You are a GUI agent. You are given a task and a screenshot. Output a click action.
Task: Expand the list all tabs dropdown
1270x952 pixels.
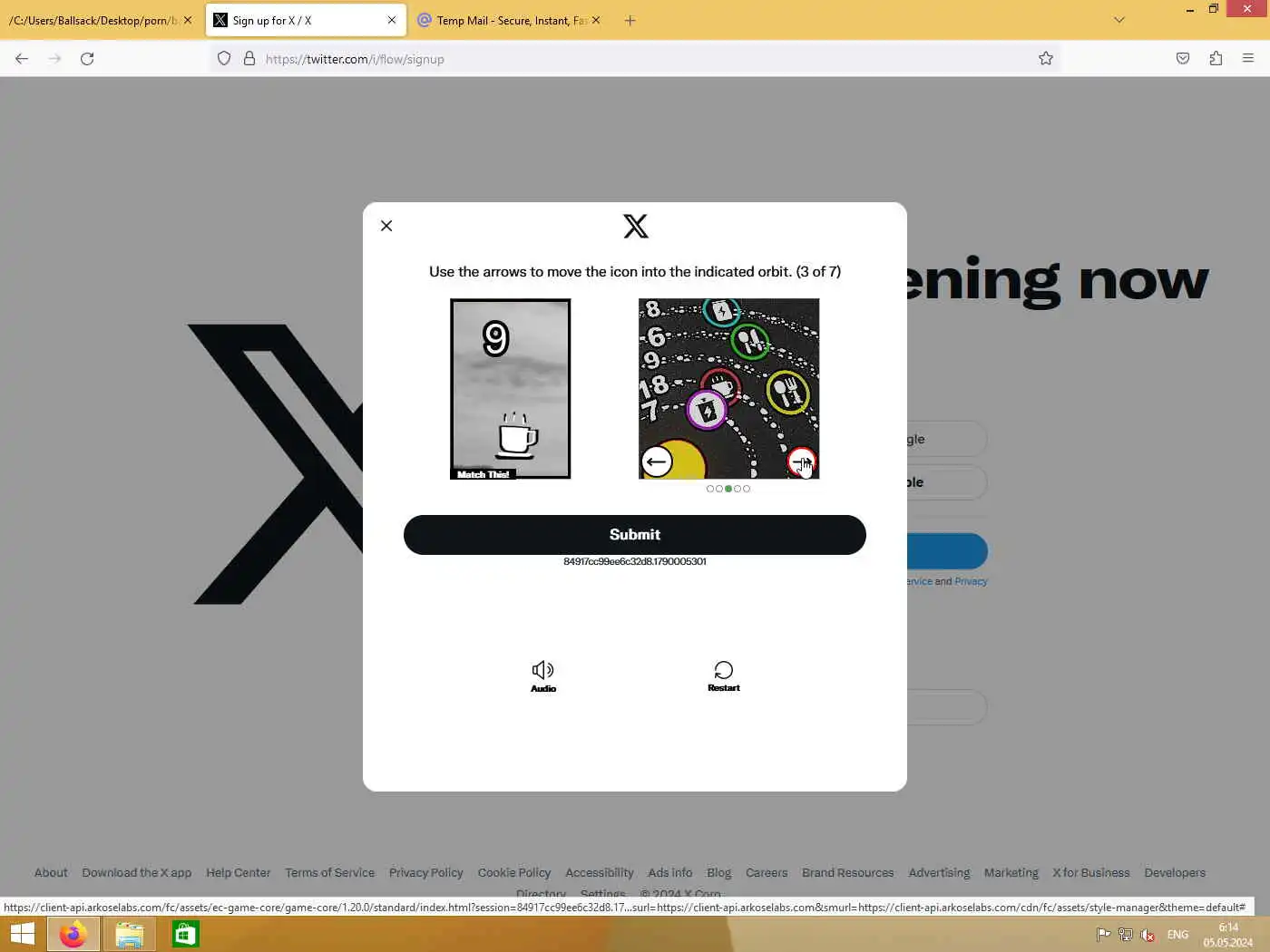(1119, 20)
